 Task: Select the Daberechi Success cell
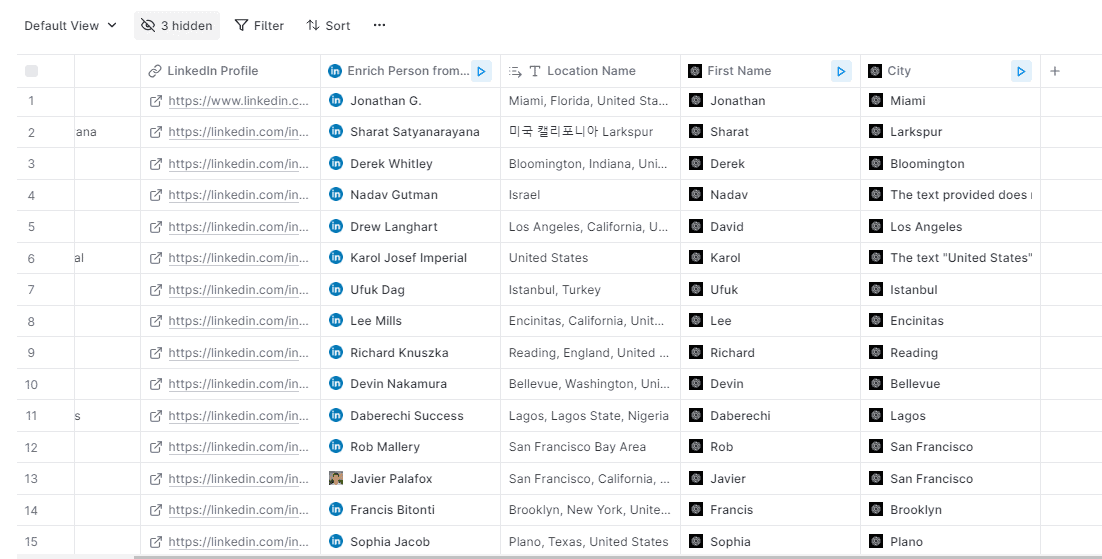(x=410, y=416)
